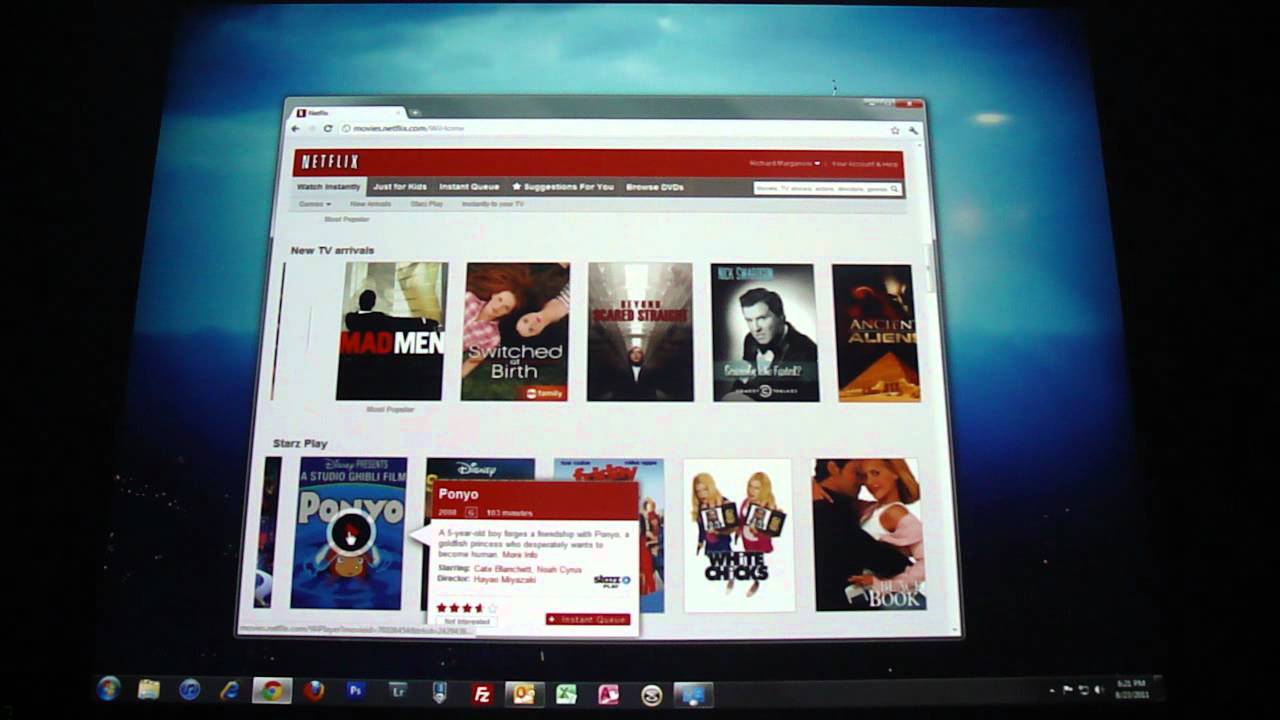Open Access from the taskbar
Screen dimensions: 1280x720
pos(608,695)
